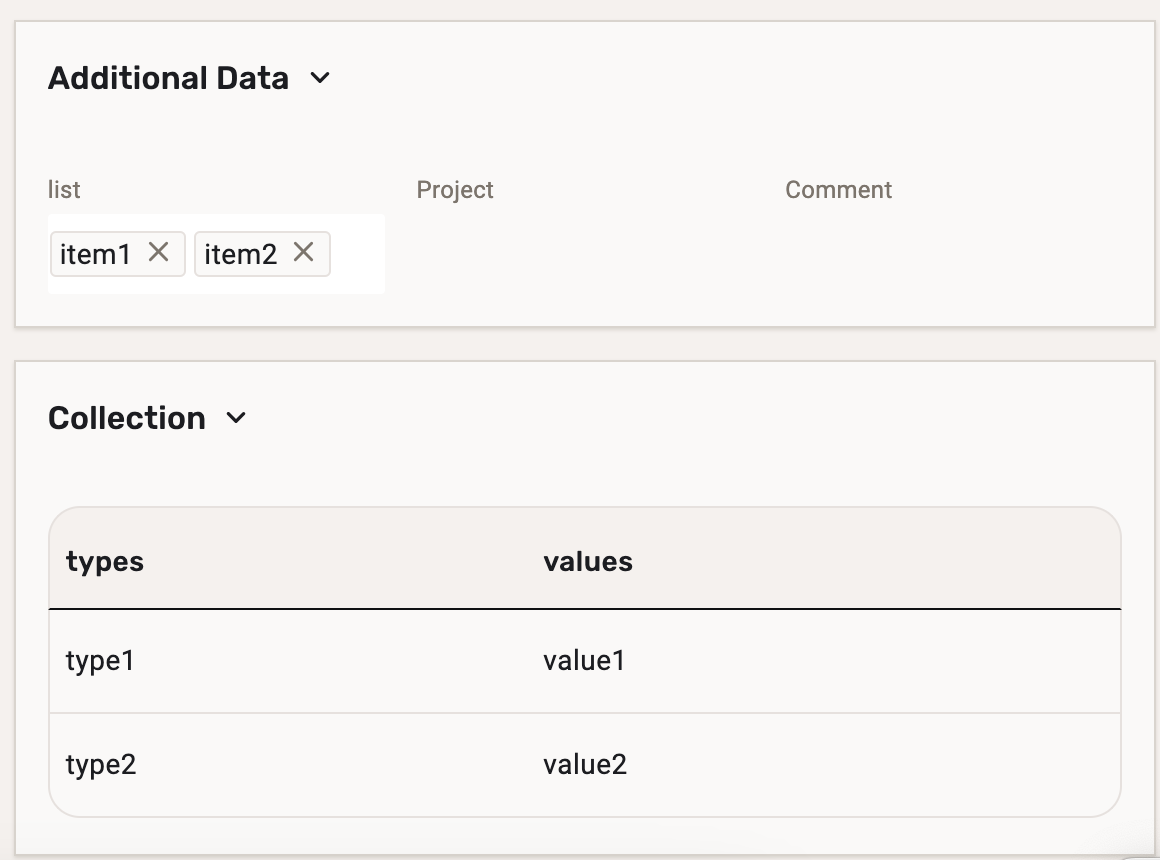Select the value2 table cell
This screenshot has height=860, width=1160.
pyautogui.click(x=585, y=765)
